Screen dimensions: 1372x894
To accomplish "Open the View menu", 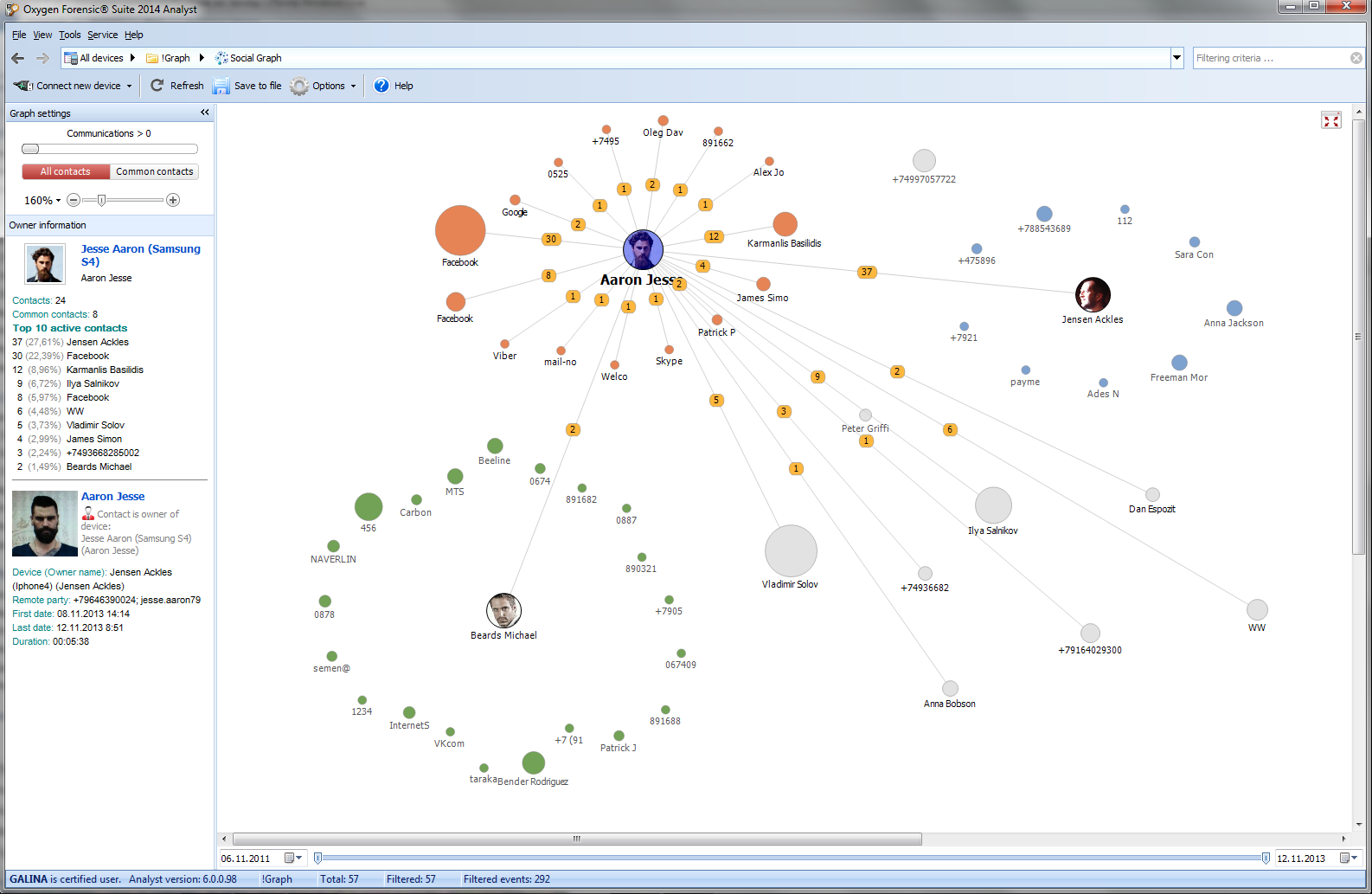I will [42, 35].
